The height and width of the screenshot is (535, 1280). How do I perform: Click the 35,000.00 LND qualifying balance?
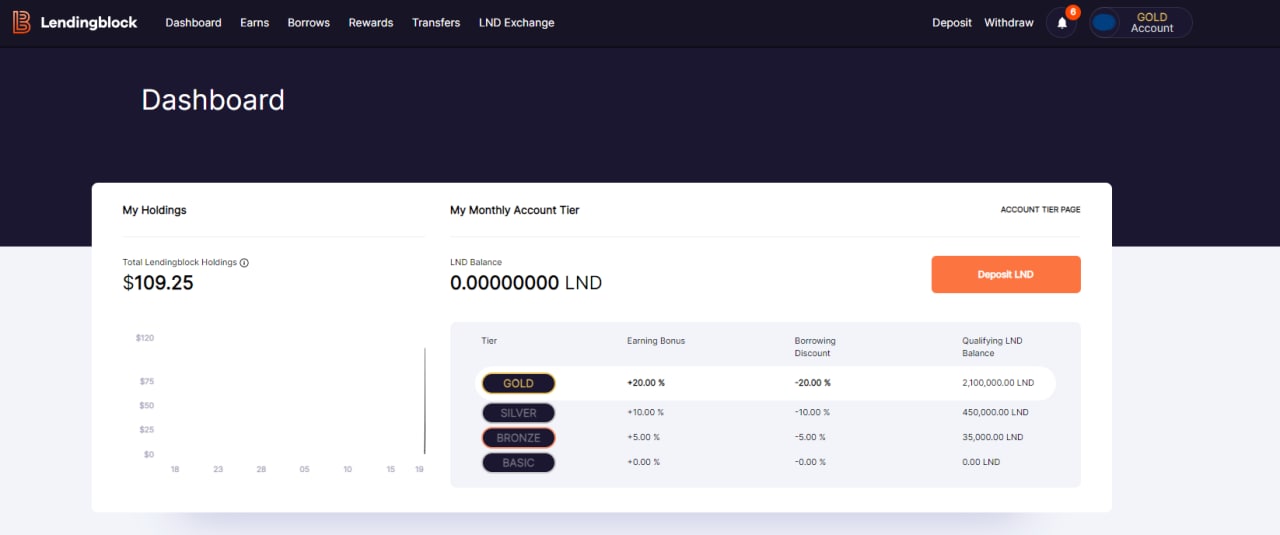tap(992, 437)
